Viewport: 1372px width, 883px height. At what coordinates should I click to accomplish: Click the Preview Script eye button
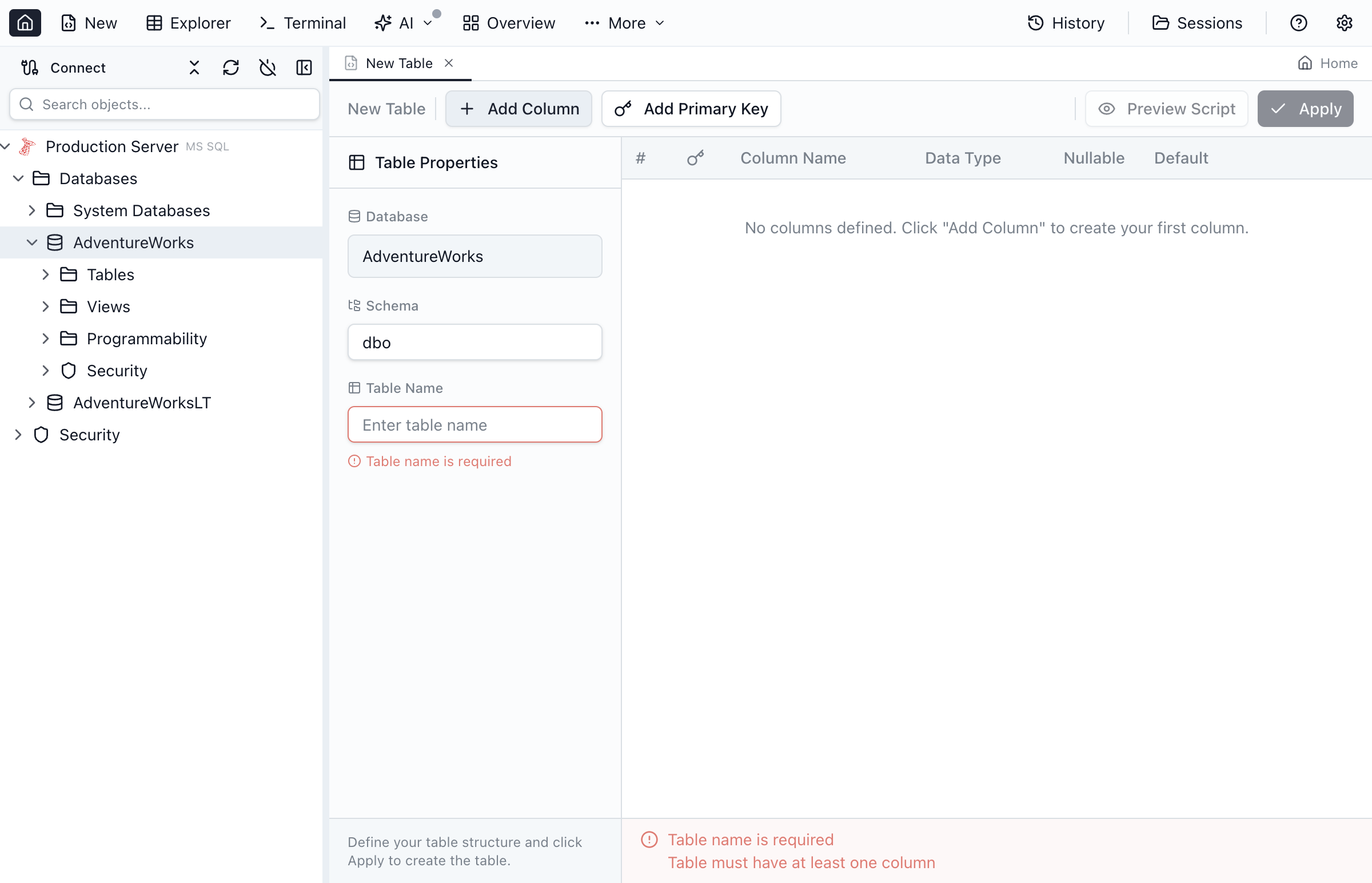(x=1166, y=108)
